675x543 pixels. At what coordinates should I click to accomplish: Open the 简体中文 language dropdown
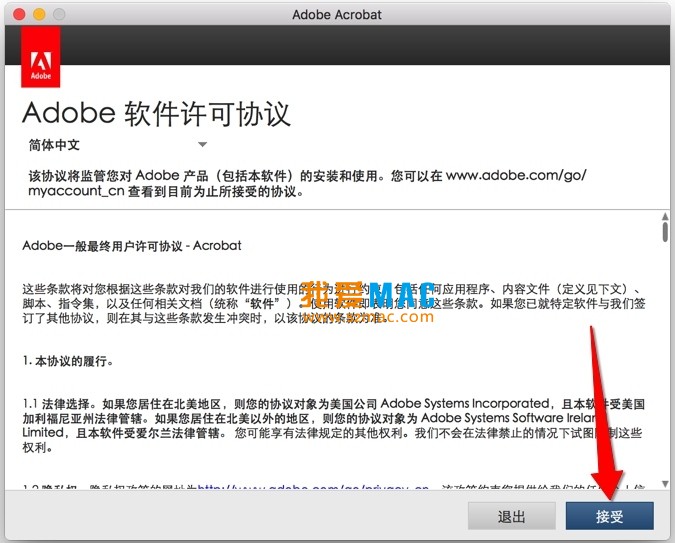pos(118,145)
